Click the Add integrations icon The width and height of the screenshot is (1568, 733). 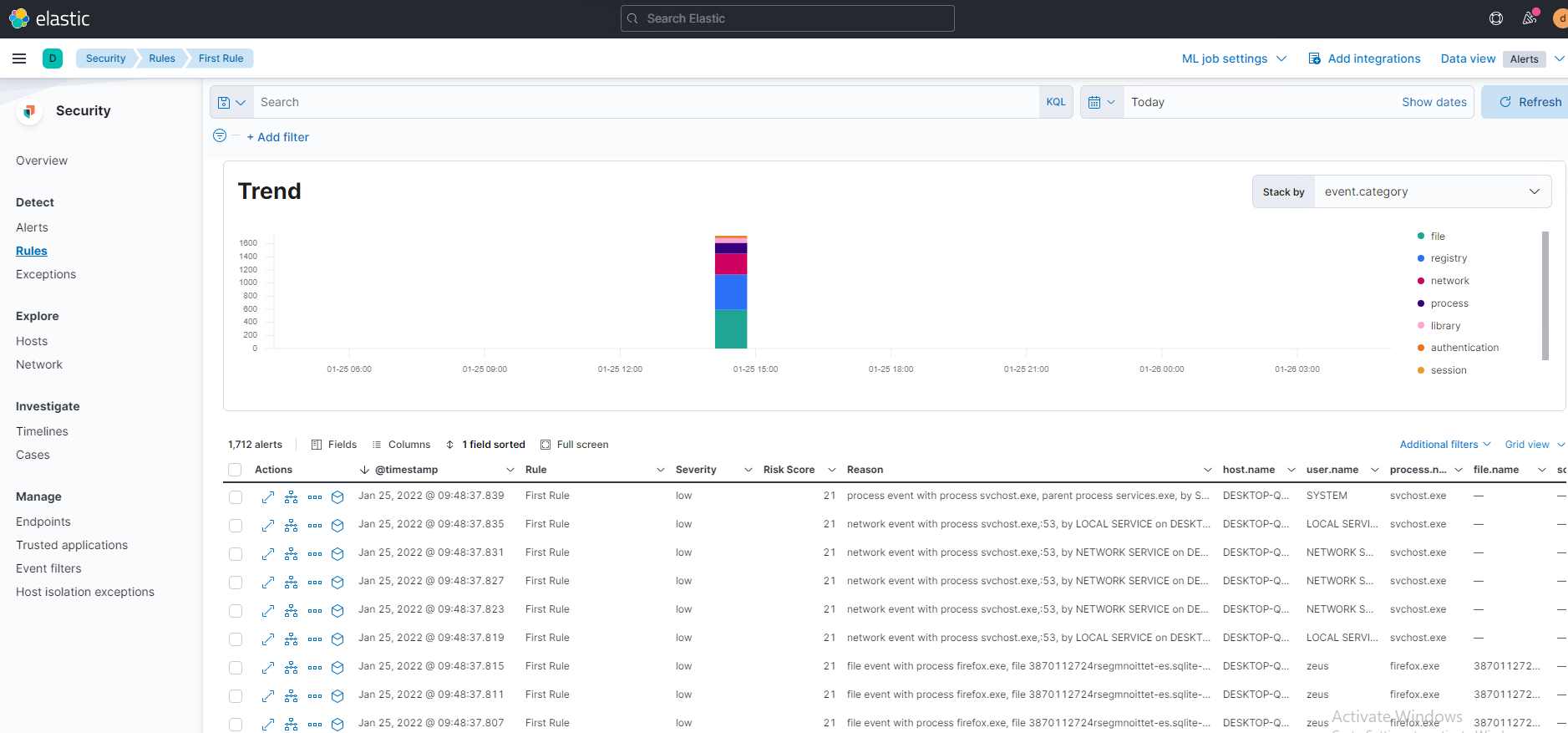1315,59
